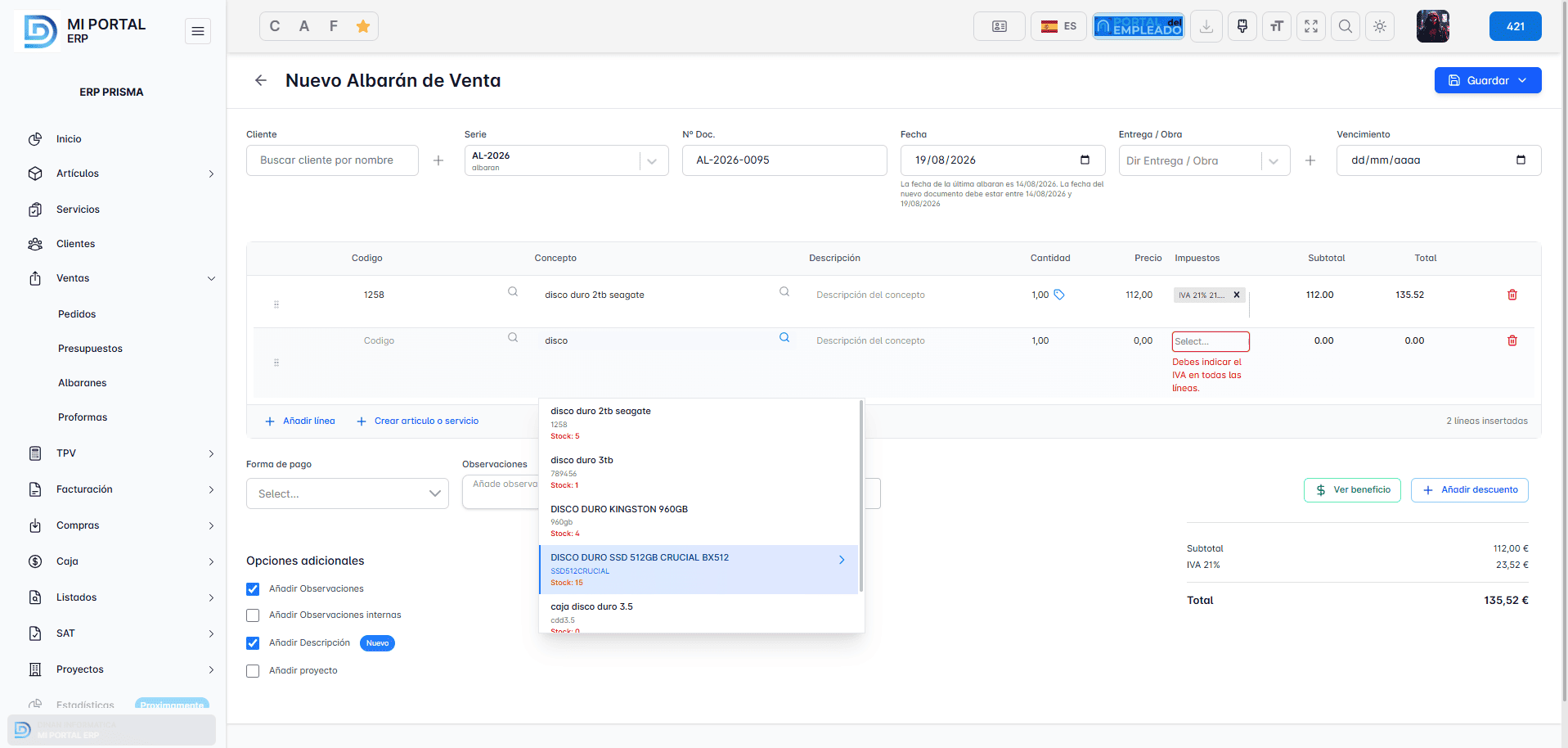Open the Serie AL-2026 dropdown
Screen dimensions: 1568x748
click(566, 160)
